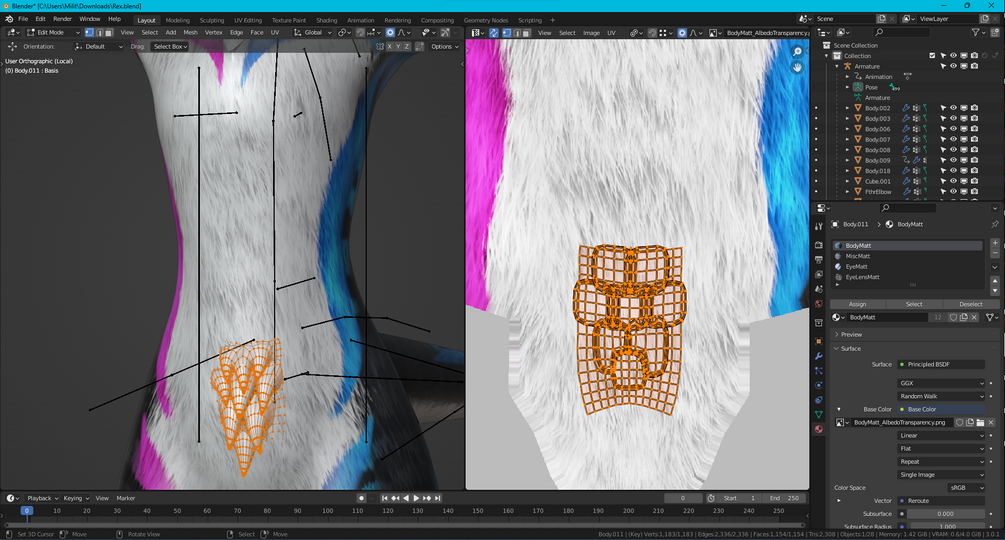Open the File menu

23,19
